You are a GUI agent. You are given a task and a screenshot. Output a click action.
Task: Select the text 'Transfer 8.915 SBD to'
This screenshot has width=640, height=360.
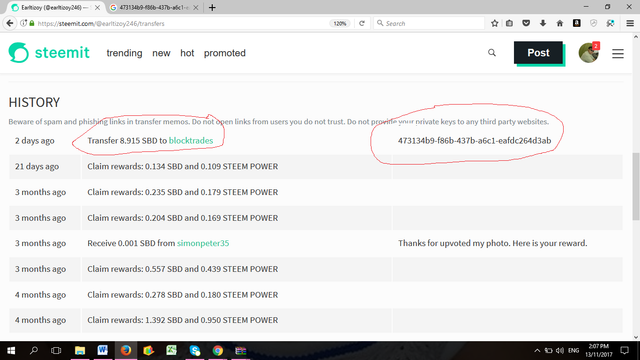(127, 140)
